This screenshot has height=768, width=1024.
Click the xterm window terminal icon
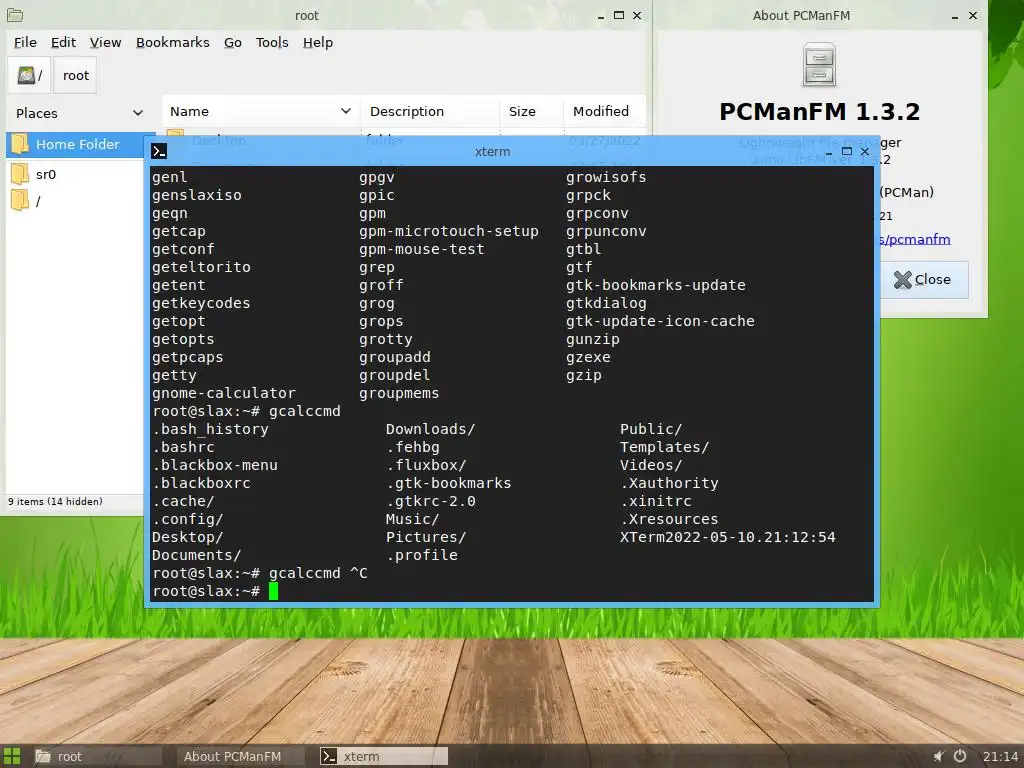(x=159, y=152)
